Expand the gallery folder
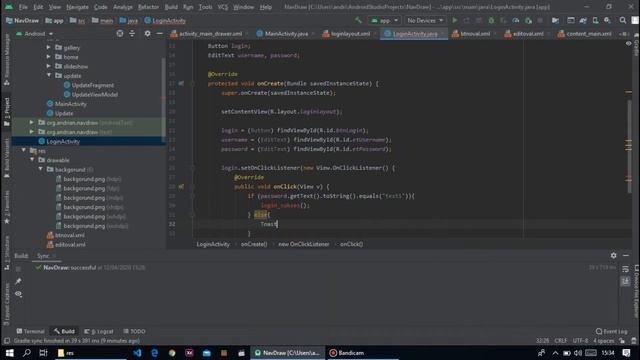 [x=49, y=47]
